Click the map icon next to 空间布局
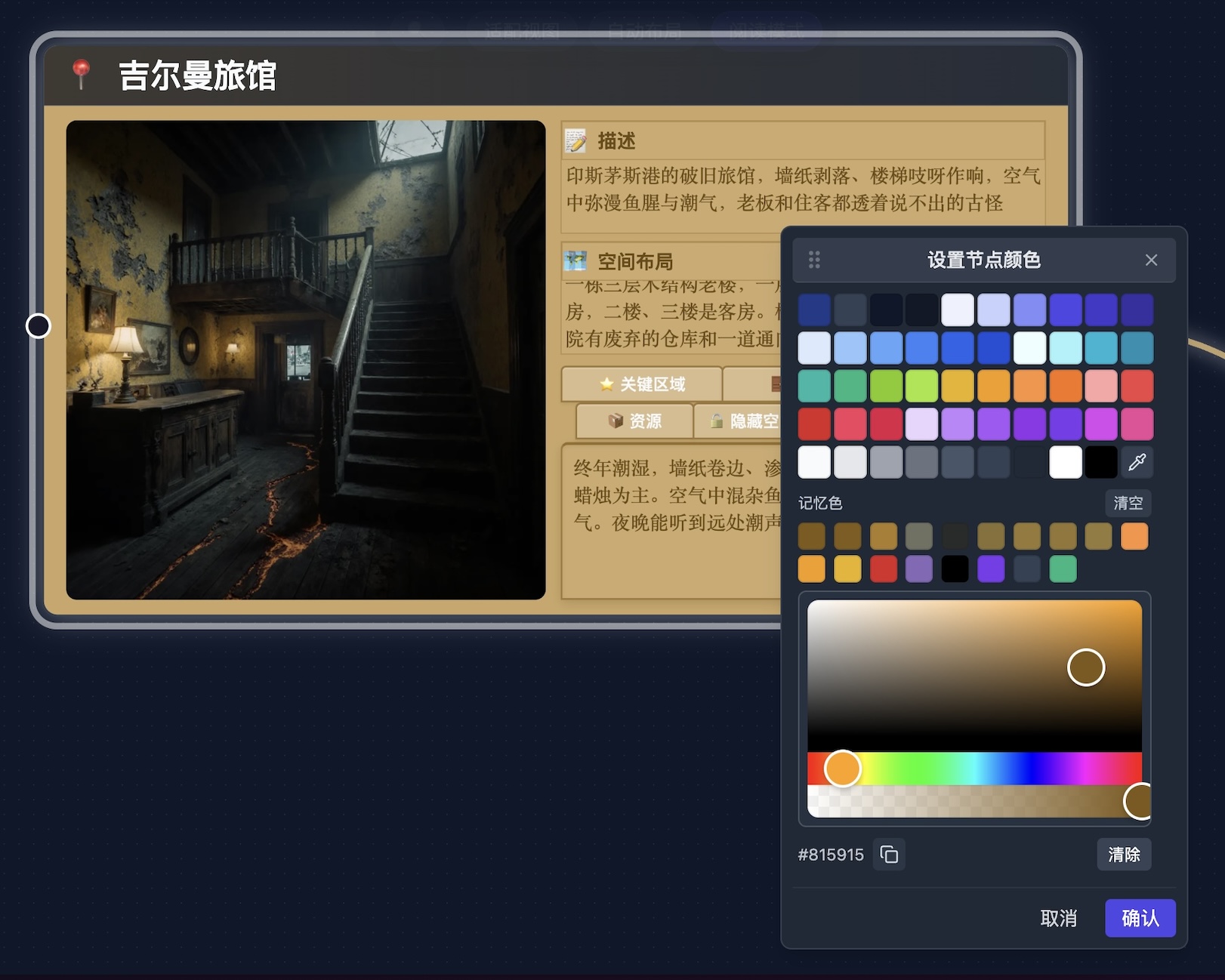This screenshot has height=980, width=1225. click(575, 261)
